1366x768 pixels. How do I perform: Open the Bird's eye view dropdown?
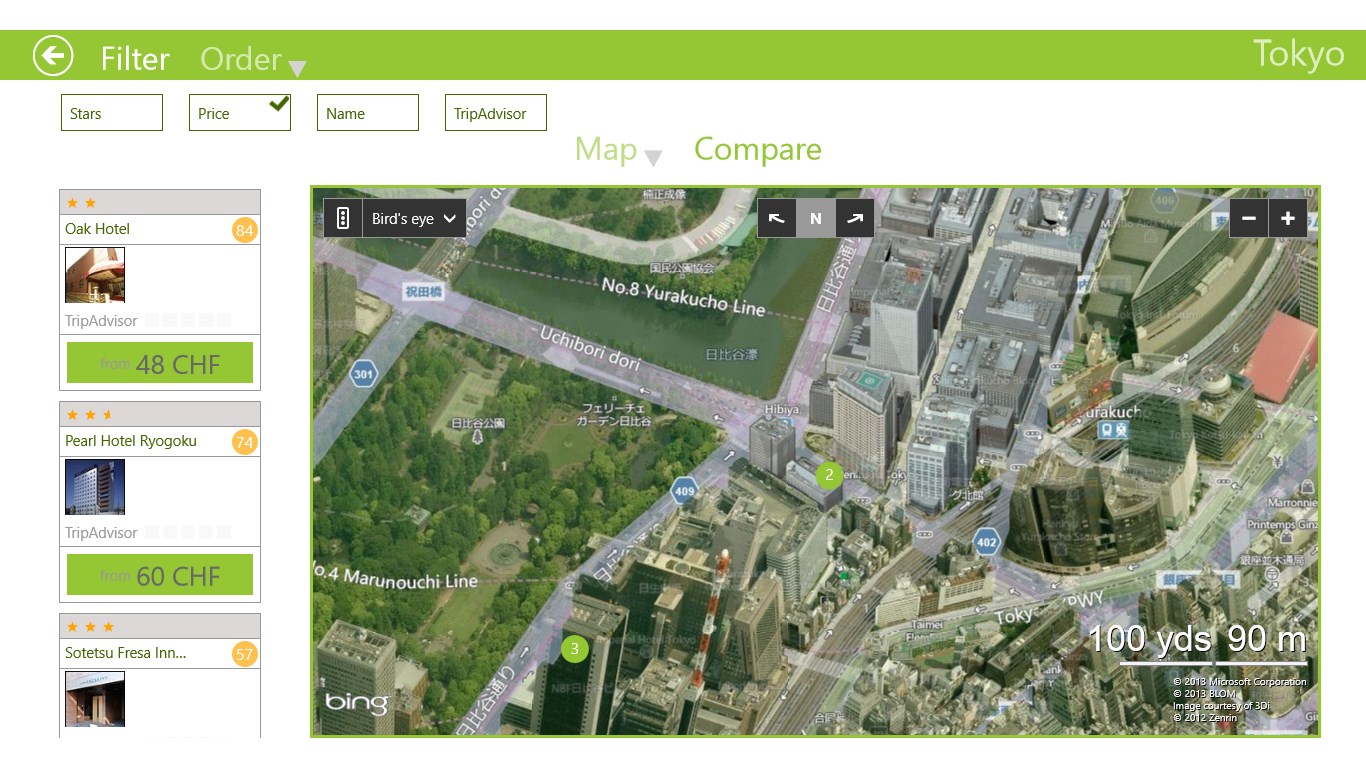(x=414, y=218)
